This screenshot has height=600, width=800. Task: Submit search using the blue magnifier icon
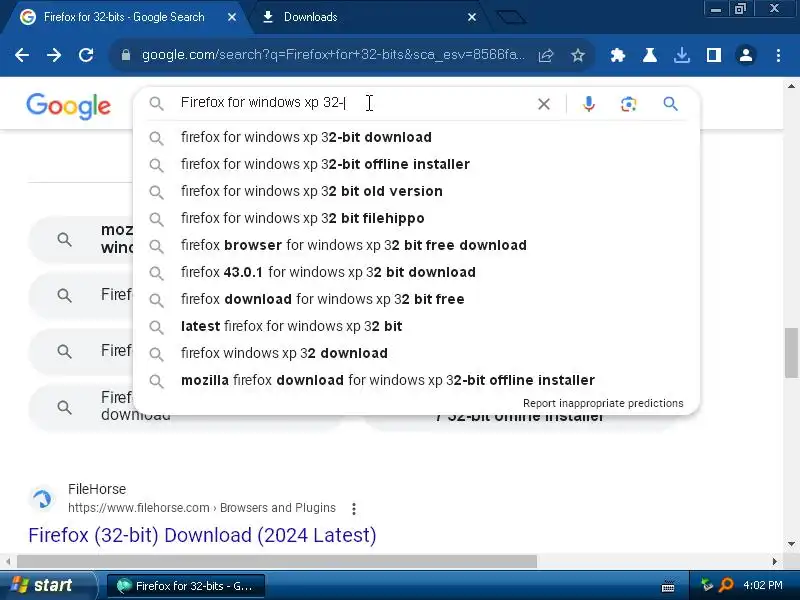[x=670, y=104]
